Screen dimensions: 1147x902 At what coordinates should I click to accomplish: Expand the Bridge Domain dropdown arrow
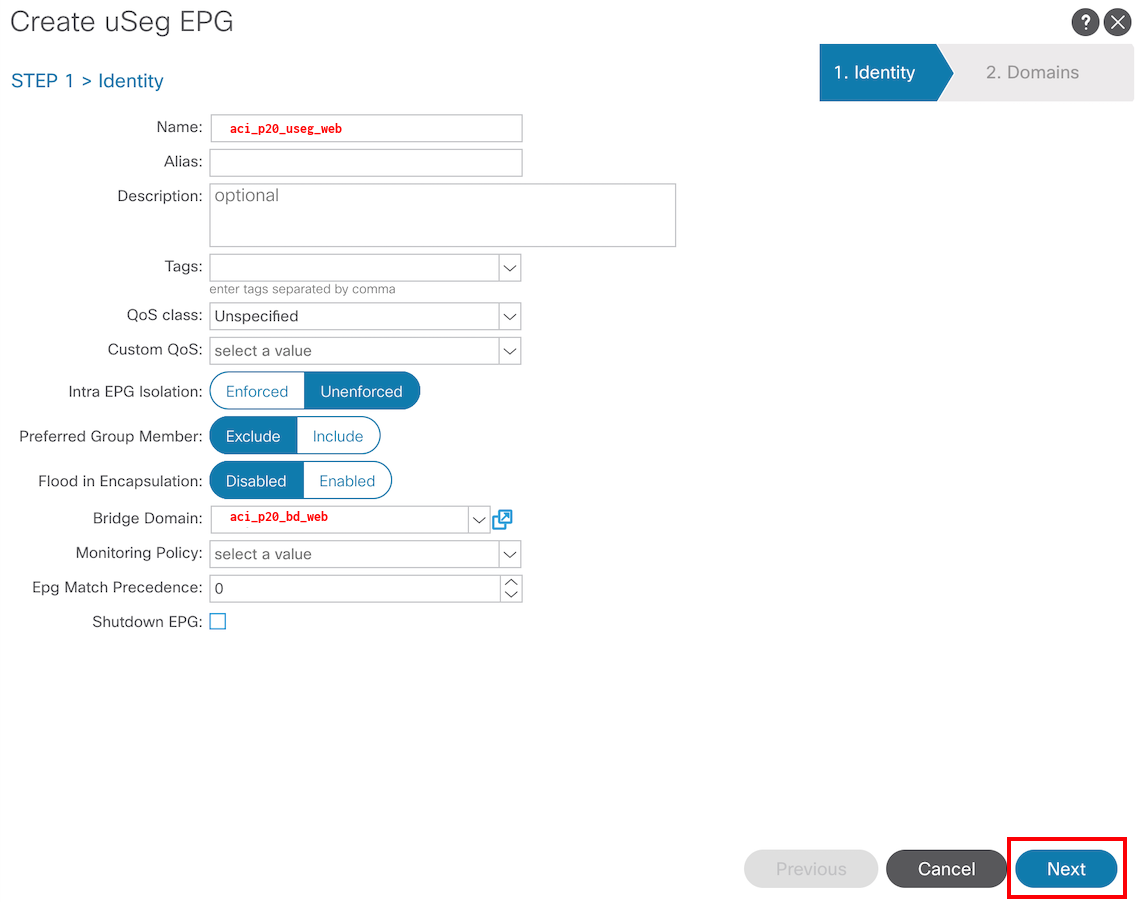pyautogui.click(x=479, y=520)
